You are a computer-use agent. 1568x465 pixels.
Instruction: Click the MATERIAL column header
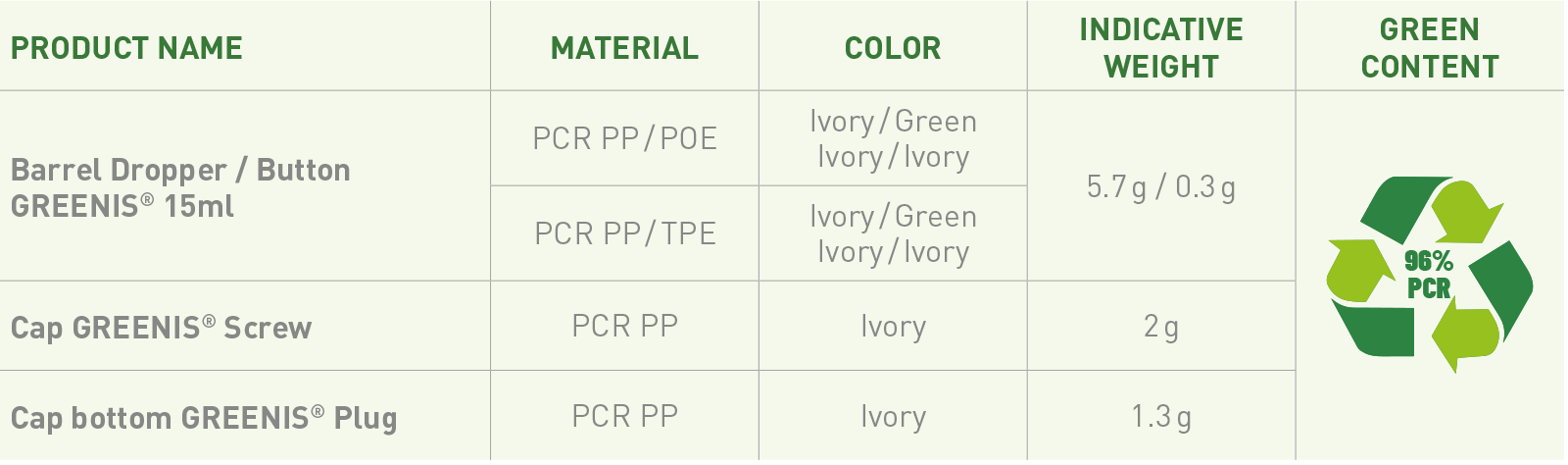625,48
